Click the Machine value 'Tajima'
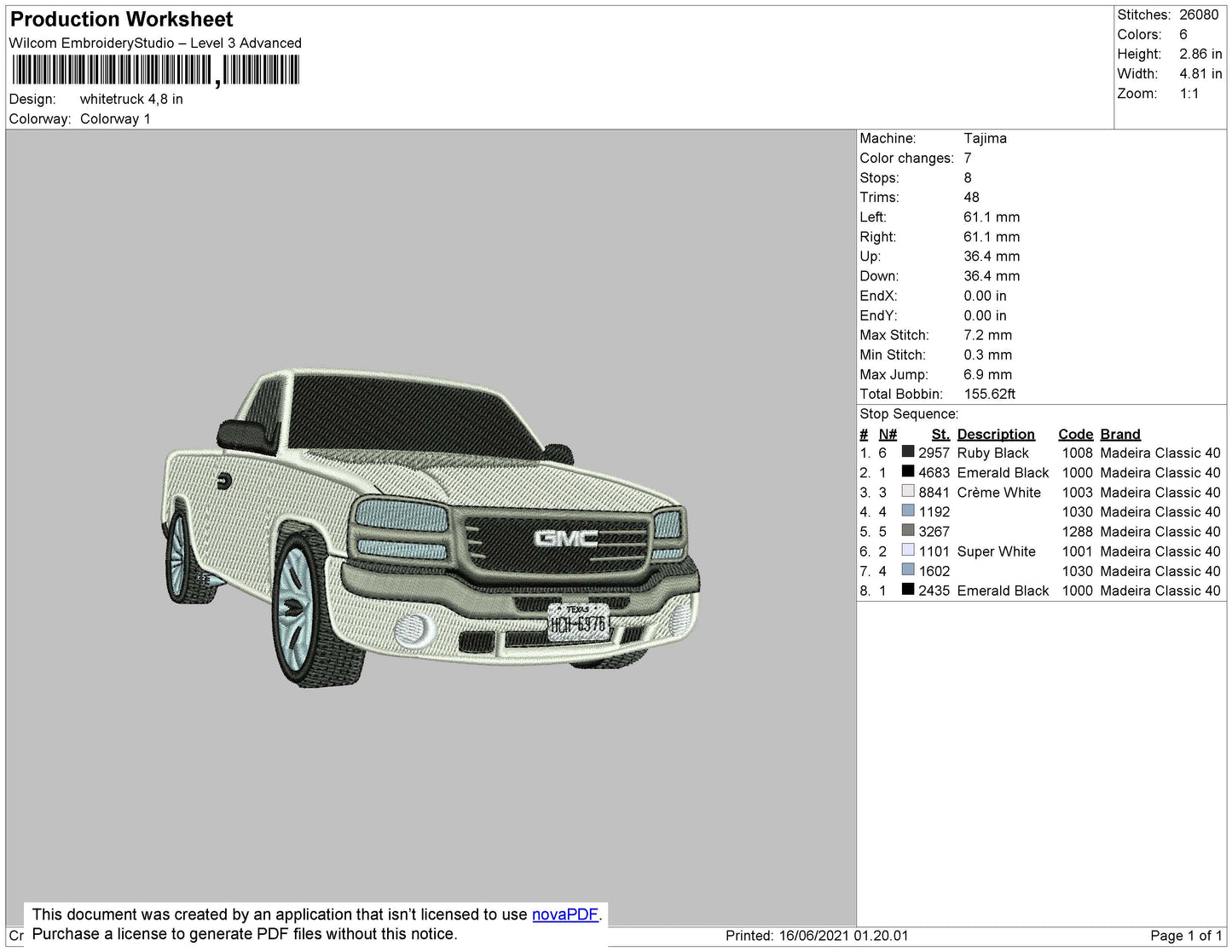 pos(985,138)
